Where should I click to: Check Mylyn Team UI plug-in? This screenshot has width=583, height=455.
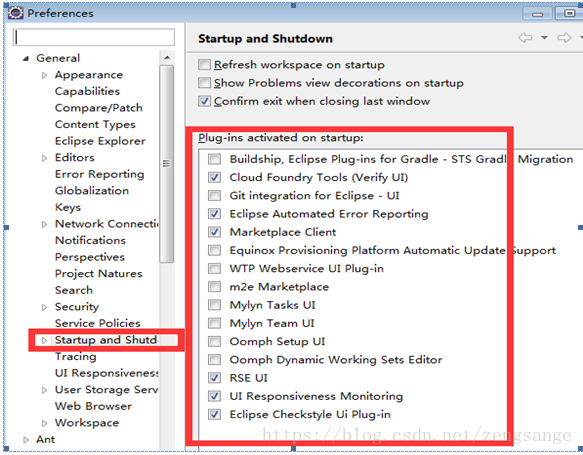[214, 323]
